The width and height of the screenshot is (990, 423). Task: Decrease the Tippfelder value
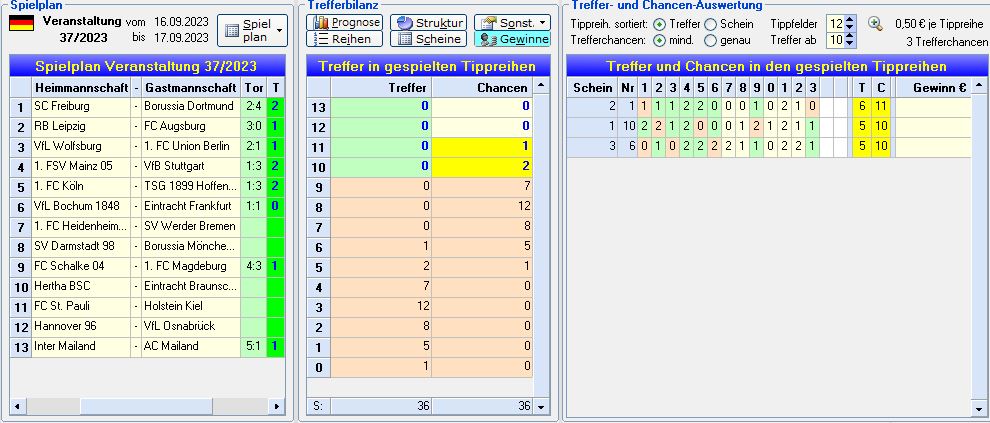pyautogui.click(x=850, y=28)
